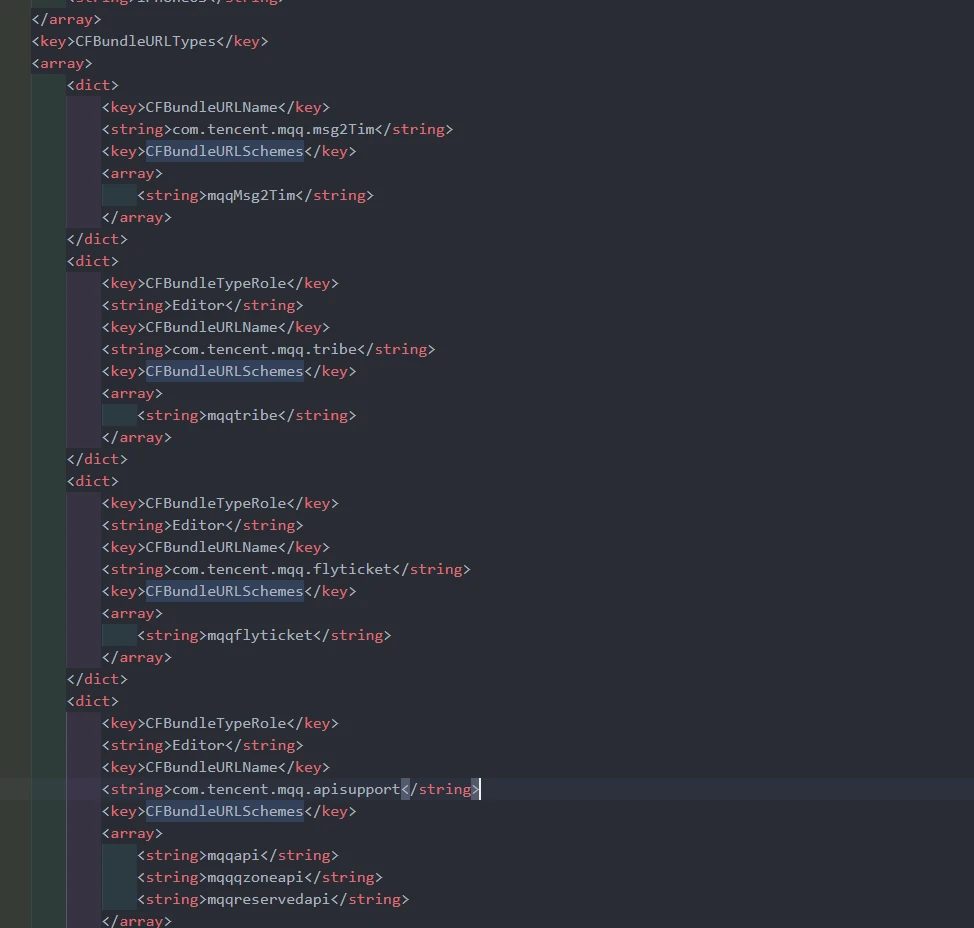
Task: Click the mqqMsg2Tim scheme string
Action: tap(250, 195)
